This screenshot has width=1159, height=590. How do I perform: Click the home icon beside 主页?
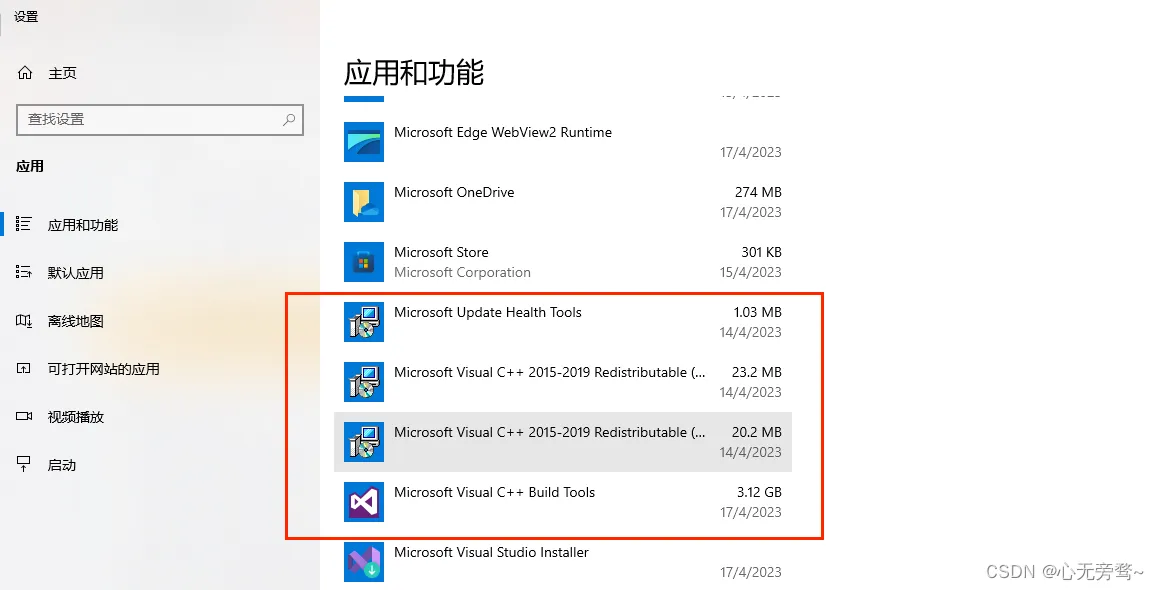point(25,72)
